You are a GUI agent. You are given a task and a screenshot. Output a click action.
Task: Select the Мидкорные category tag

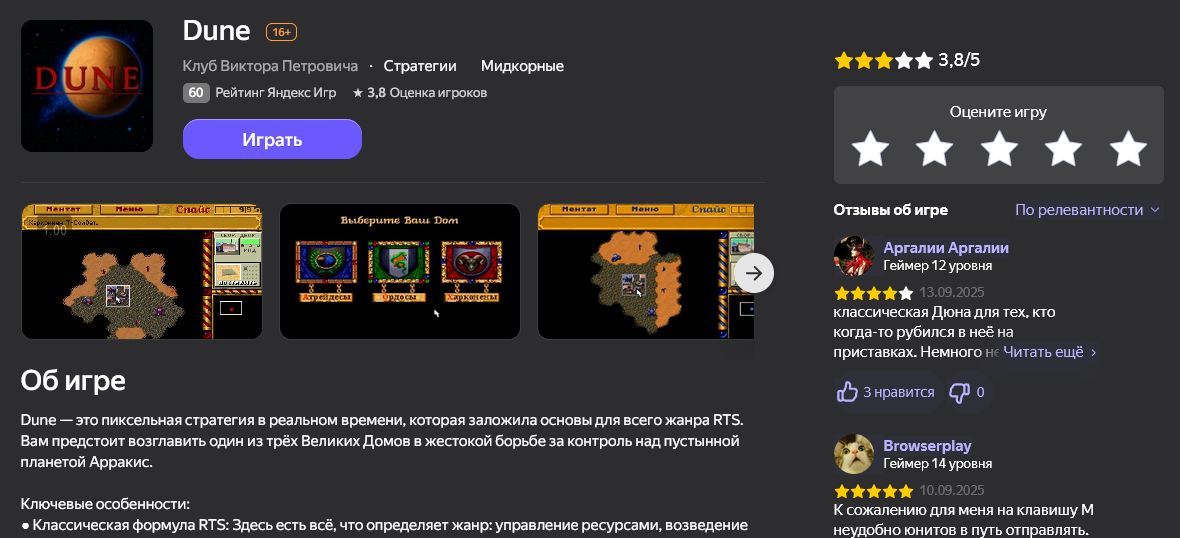[522, 66]
